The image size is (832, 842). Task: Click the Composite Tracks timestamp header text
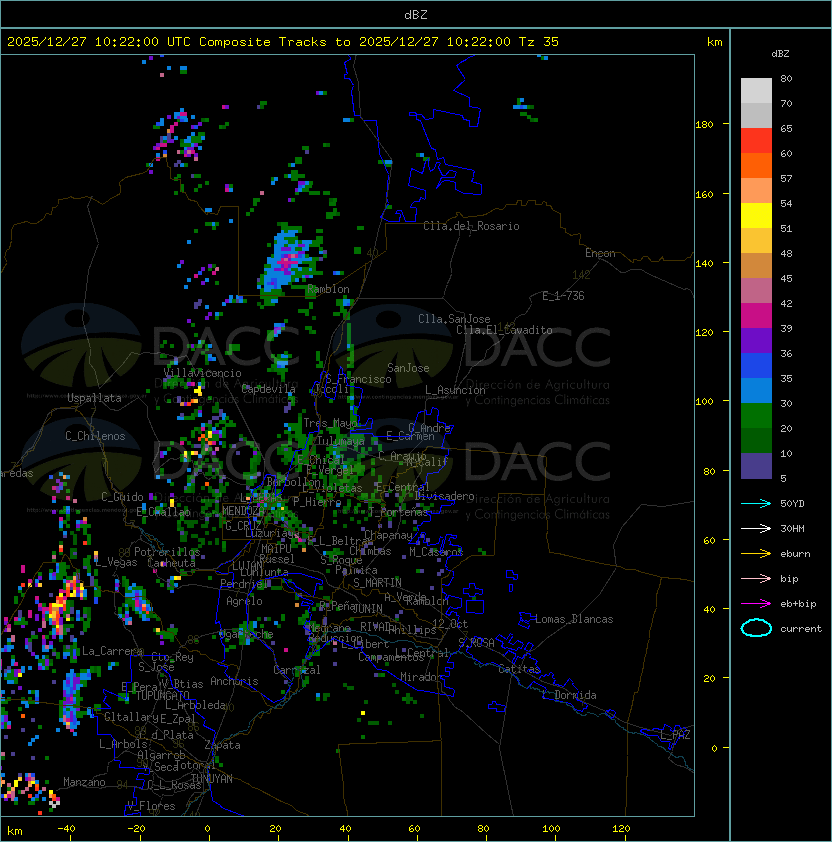pos(283,42)
